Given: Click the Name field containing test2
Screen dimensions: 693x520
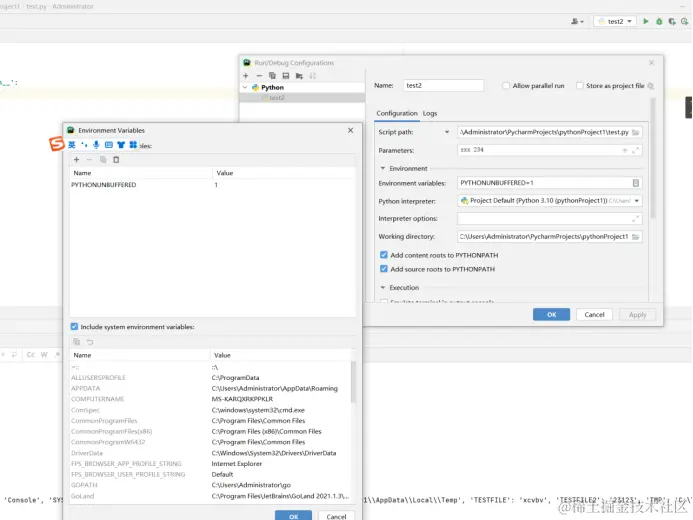Looking at the screenshot, I should click(443, 85).
